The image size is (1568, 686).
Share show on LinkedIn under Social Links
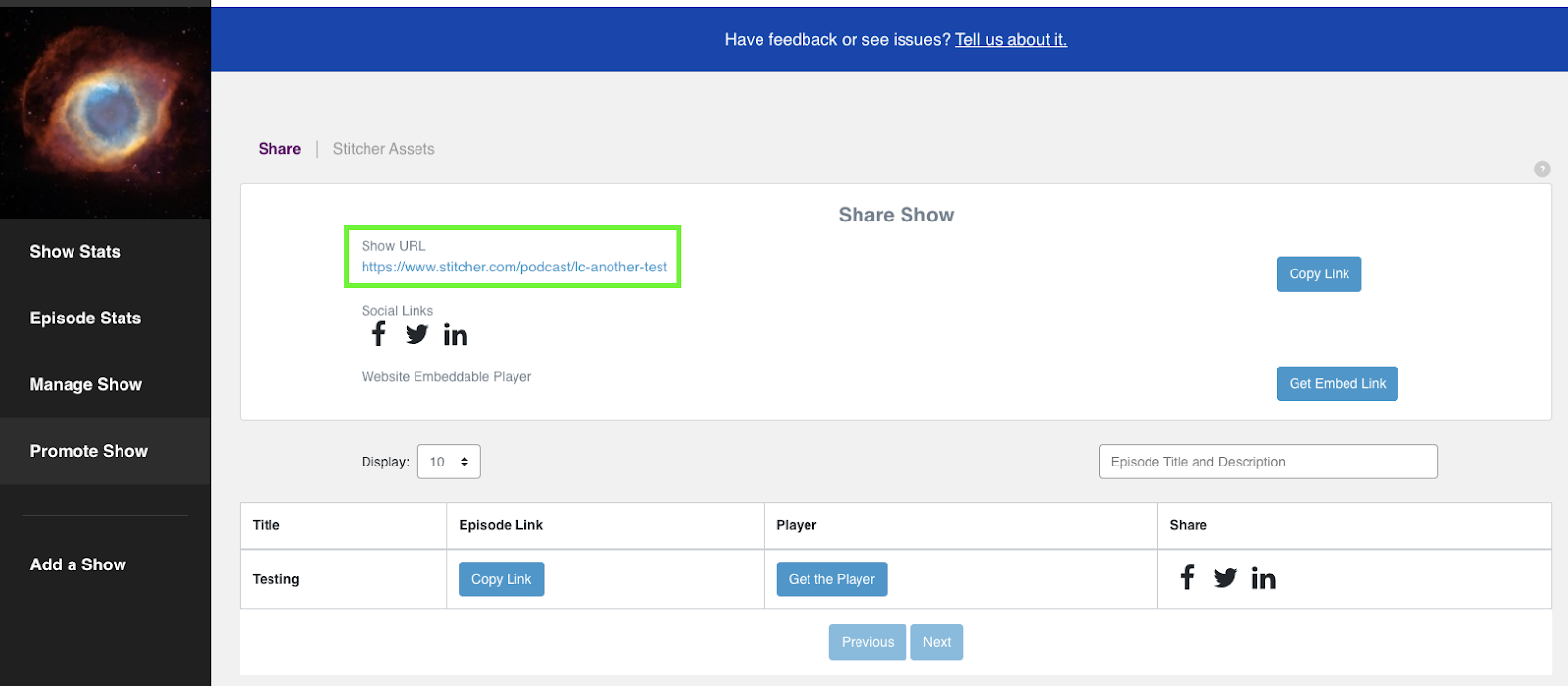(456, 335)
